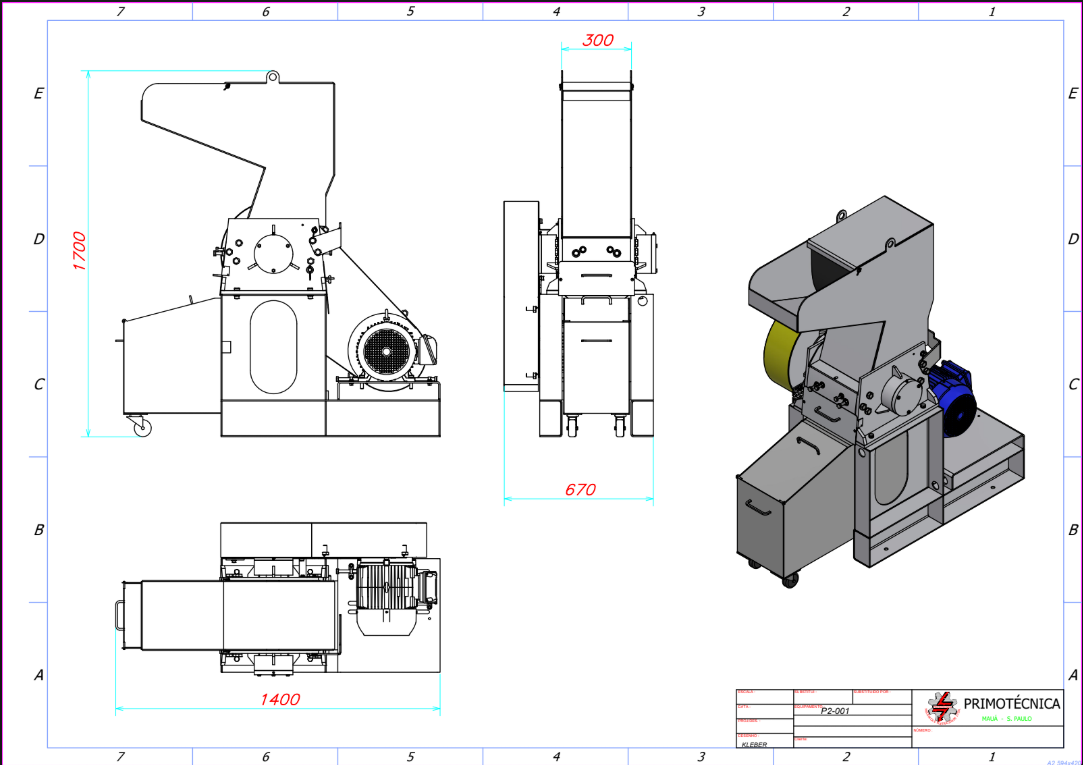
Task: Select the motor fan grille in side view
Action: (x=385, y=351)
